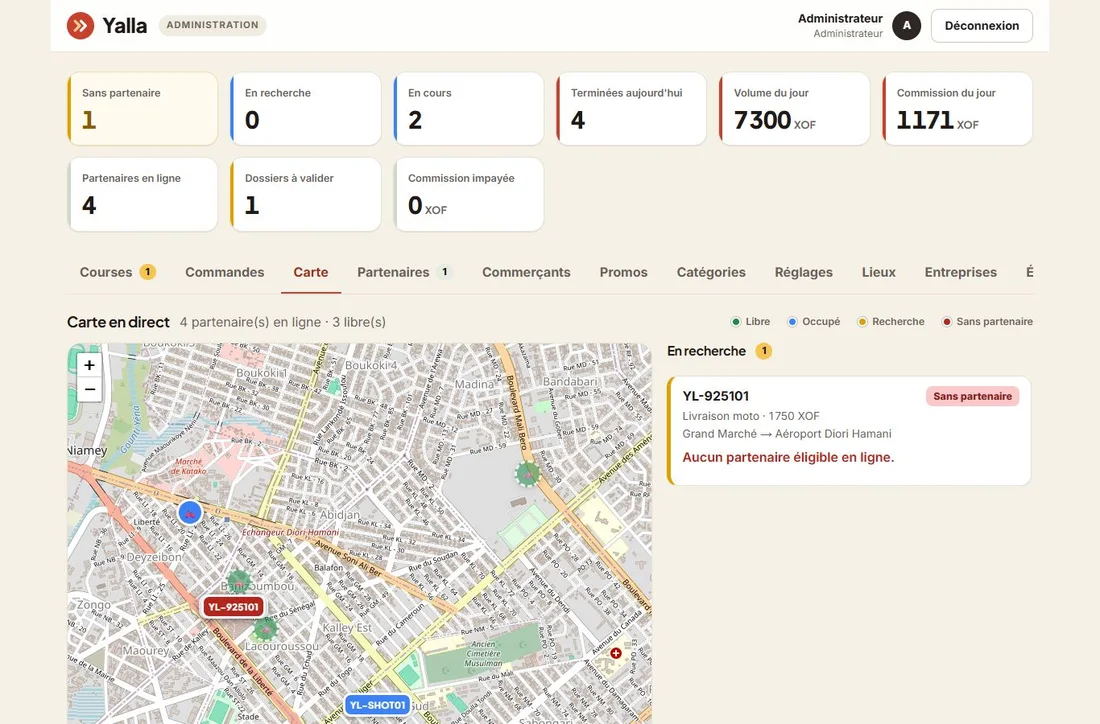
Task: Open the Promos tab
Action: tap(624, 272)
